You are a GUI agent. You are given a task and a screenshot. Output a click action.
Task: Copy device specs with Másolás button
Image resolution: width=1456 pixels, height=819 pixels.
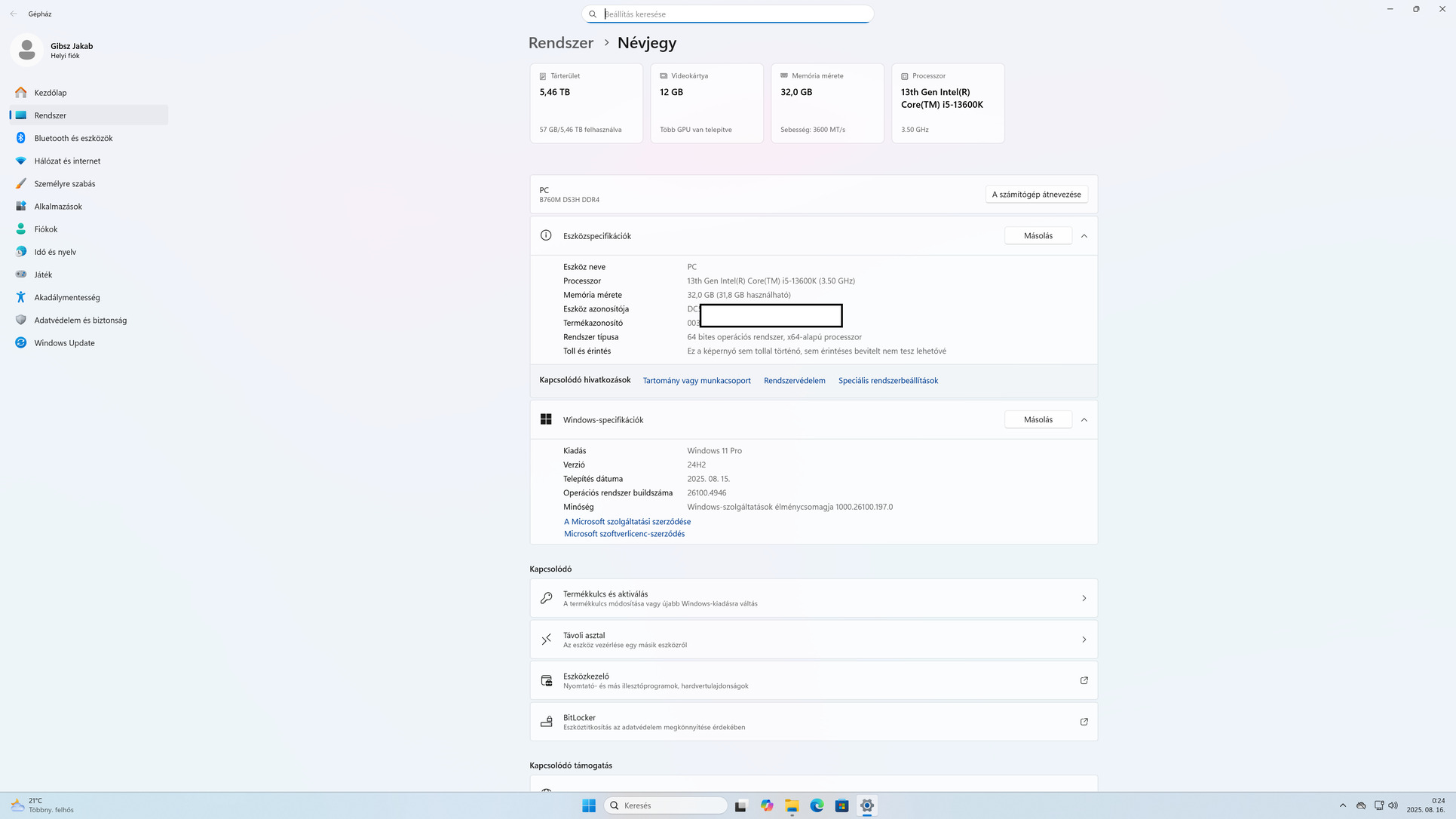click(x=1038, y=236)
